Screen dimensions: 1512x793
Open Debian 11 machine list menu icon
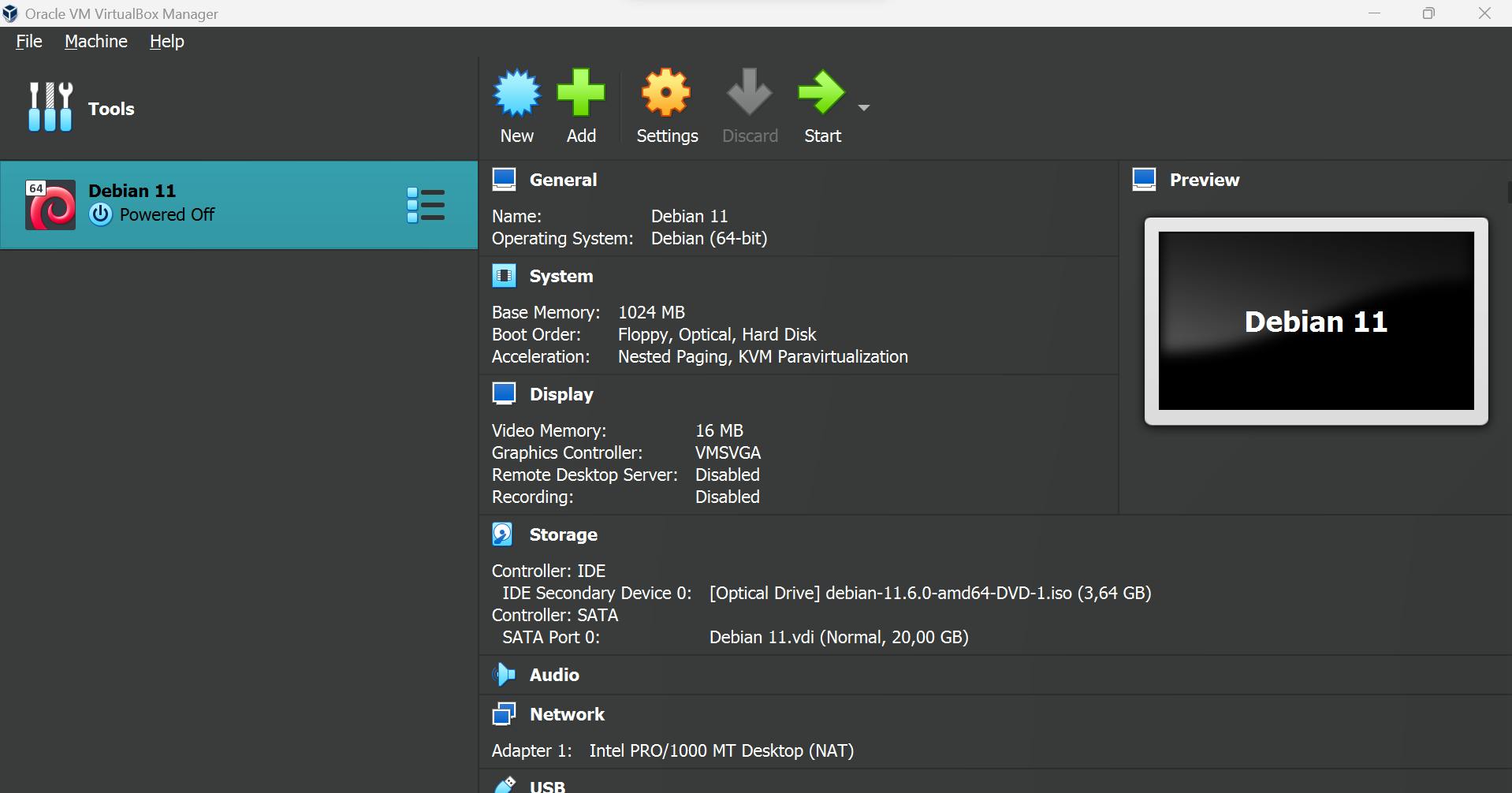tap(426, 205)
